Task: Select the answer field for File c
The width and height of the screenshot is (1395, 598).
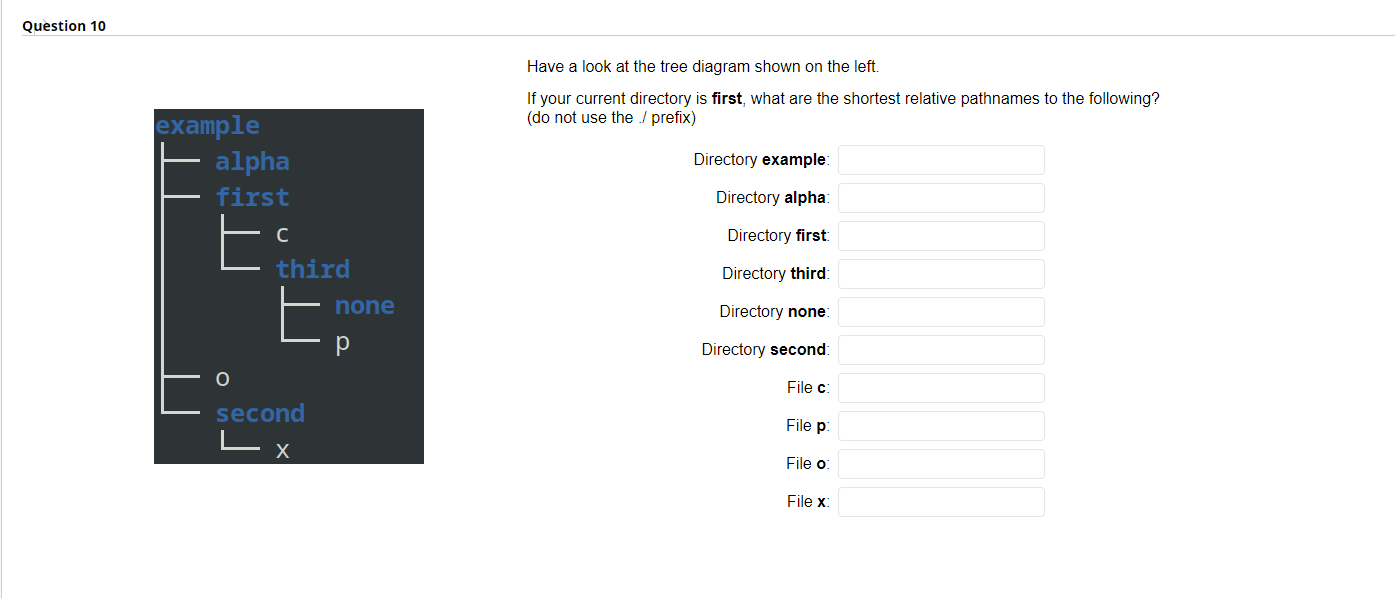Action: click(x=940, y=388)
